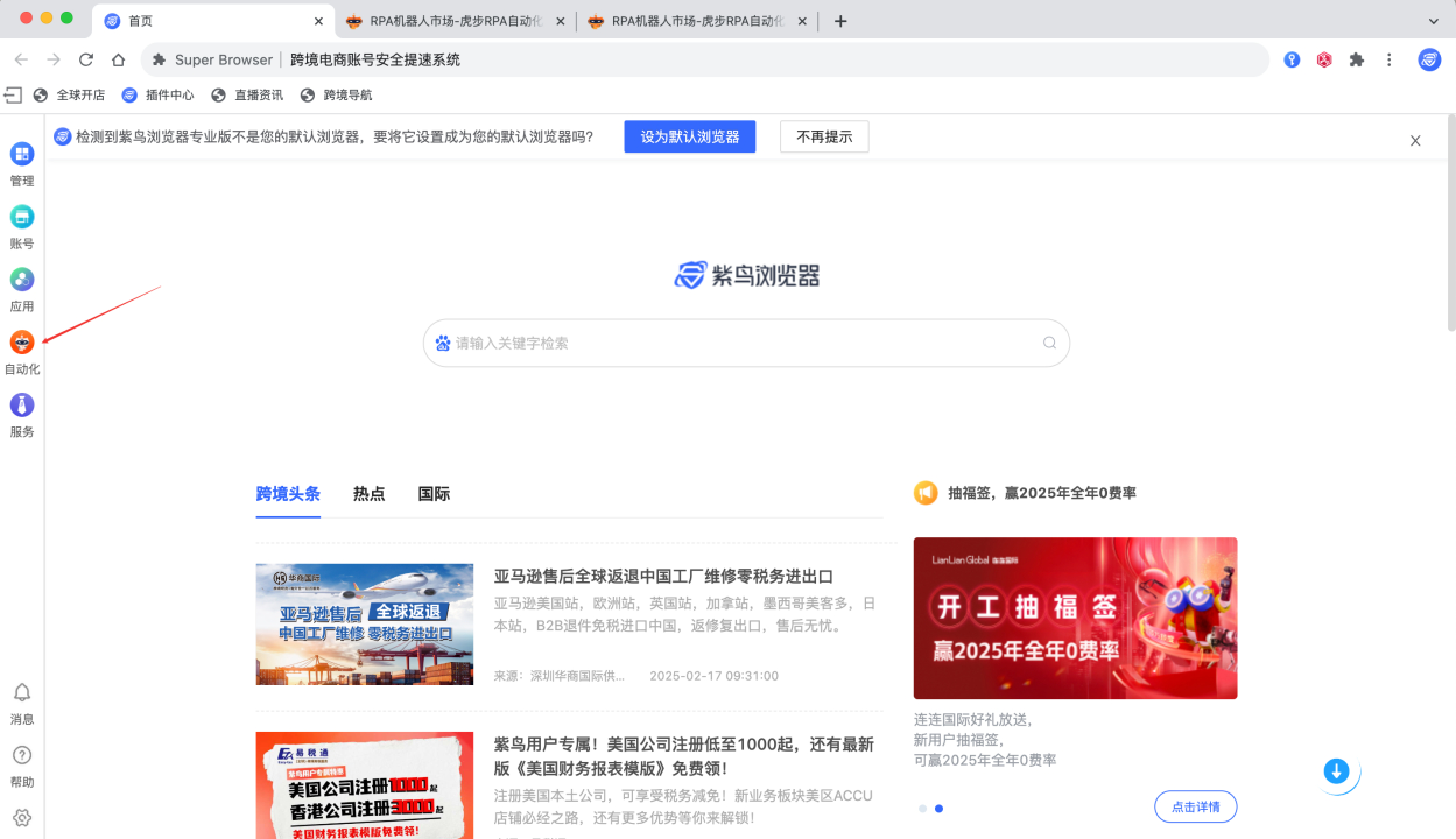Click the address bar

(x=705, y=59)
